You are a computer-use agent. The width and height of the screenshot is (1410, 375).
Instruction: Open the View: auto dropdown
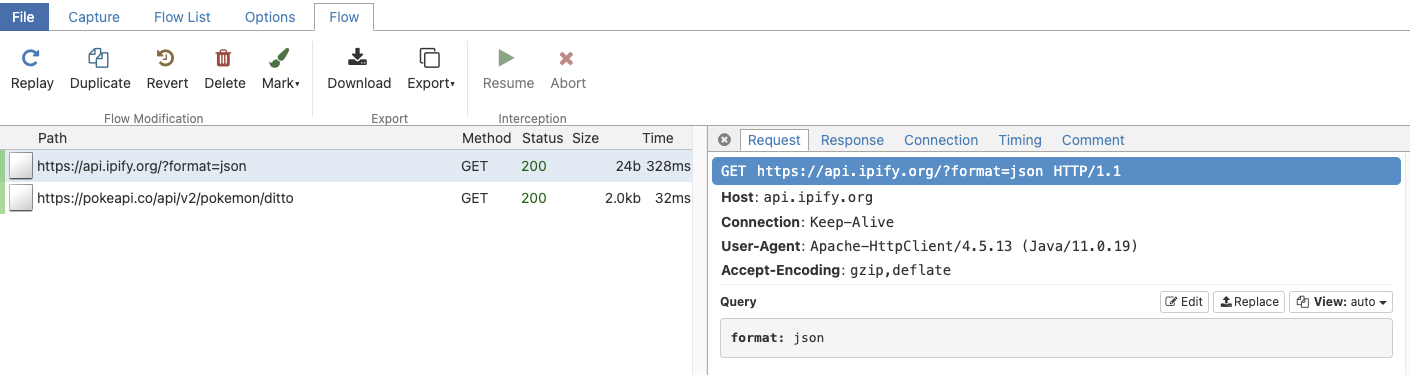(1341, 302)
